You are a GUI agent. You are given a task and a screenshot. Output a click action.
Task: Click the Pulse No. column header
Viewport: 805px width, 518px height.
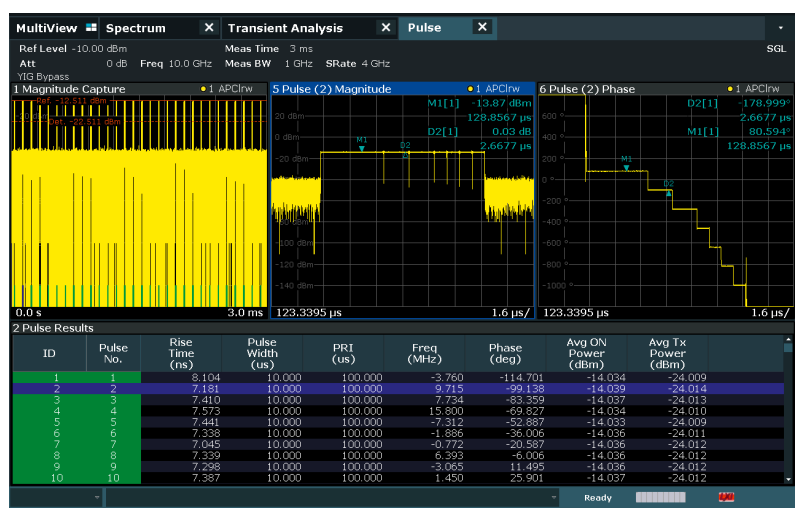coord(113,353)
